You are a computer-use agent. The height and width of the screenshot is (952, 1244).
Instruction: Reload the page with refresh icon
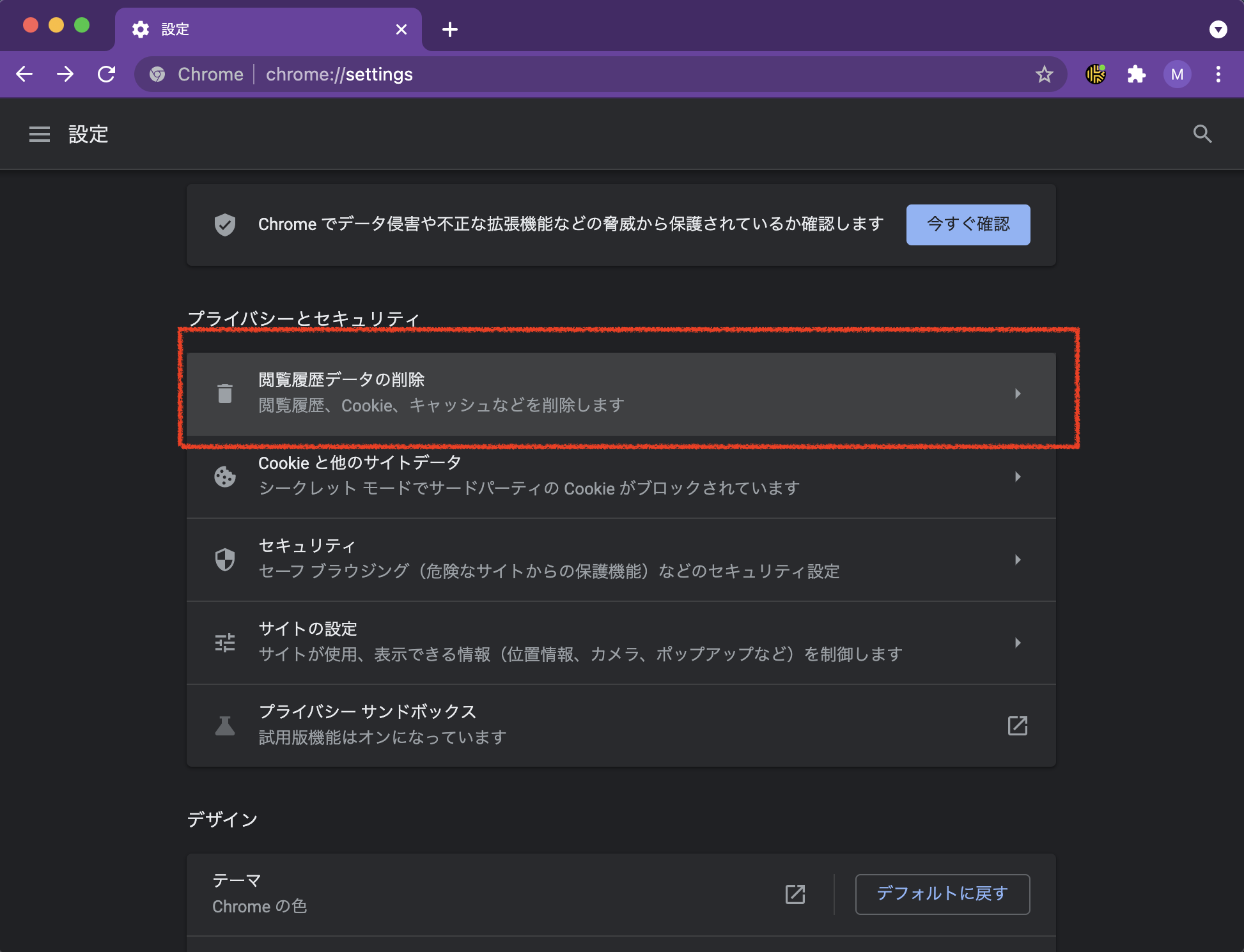pyautogui.click(x=107, y=75)
